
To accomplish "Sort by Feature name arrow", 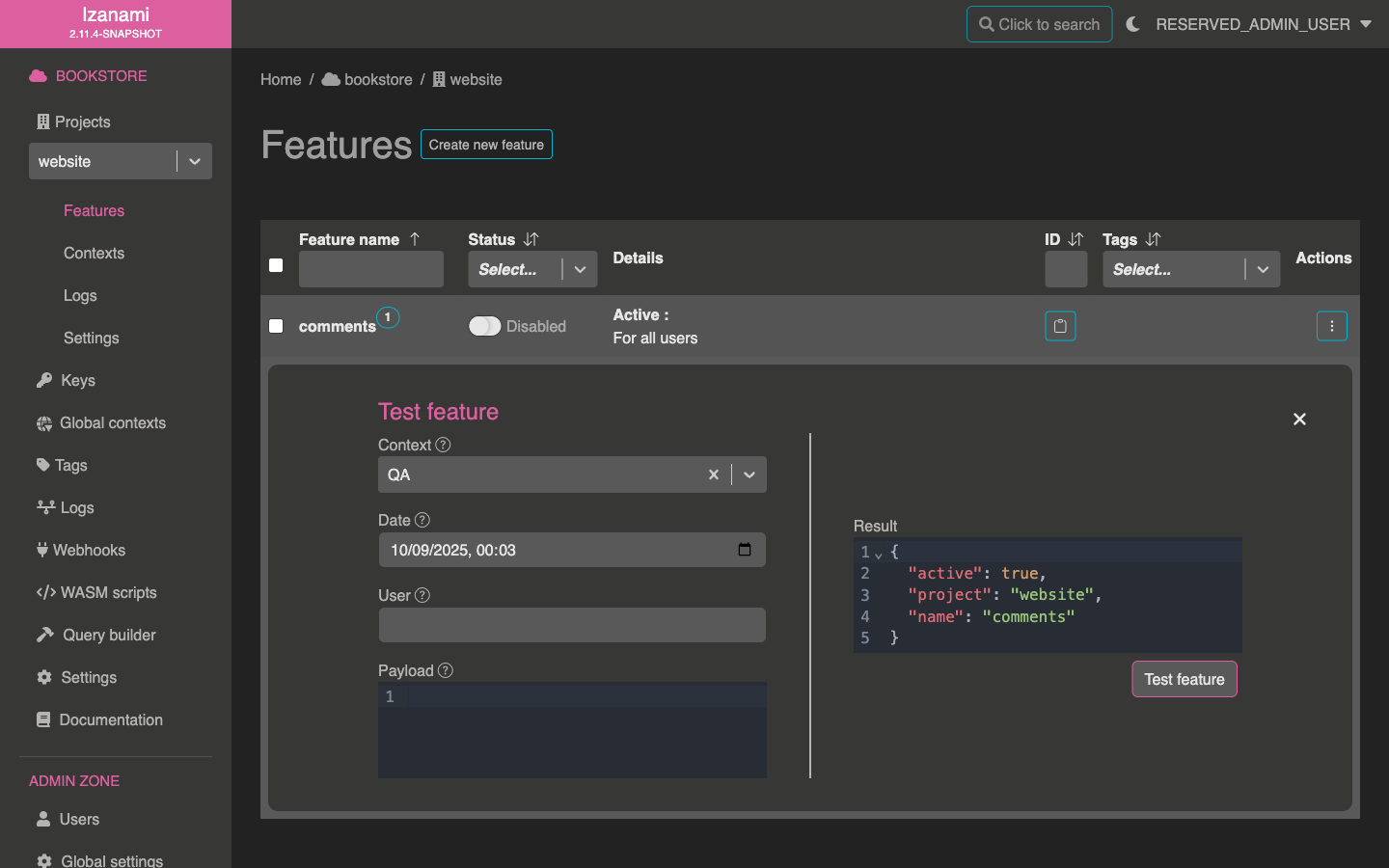I will click(x=415, y=239).
